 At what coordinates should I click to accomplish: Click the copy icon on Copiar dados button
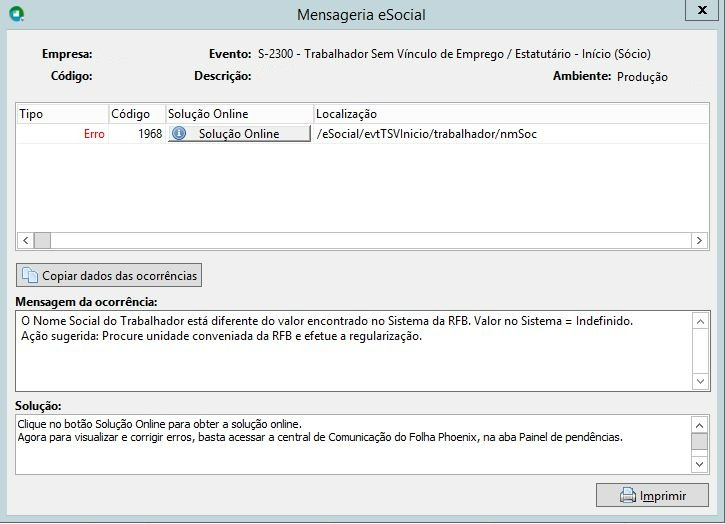[x=30, y=275]
